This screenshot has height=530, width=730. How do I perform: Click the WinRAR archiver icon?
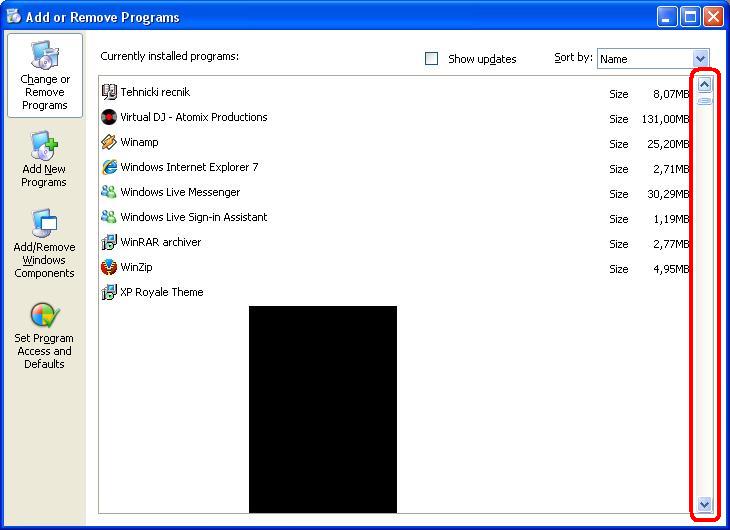(109, 242)
